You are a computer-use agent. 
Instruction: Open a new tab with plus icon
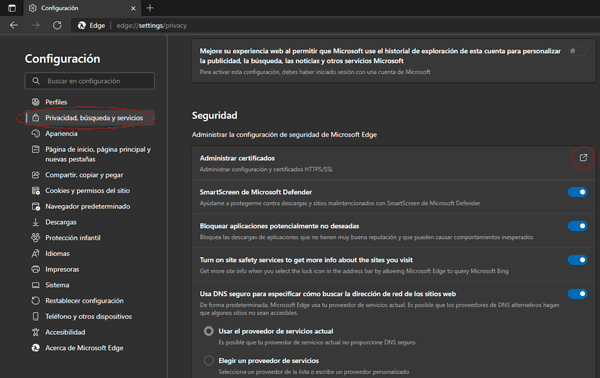pos(150,8)
